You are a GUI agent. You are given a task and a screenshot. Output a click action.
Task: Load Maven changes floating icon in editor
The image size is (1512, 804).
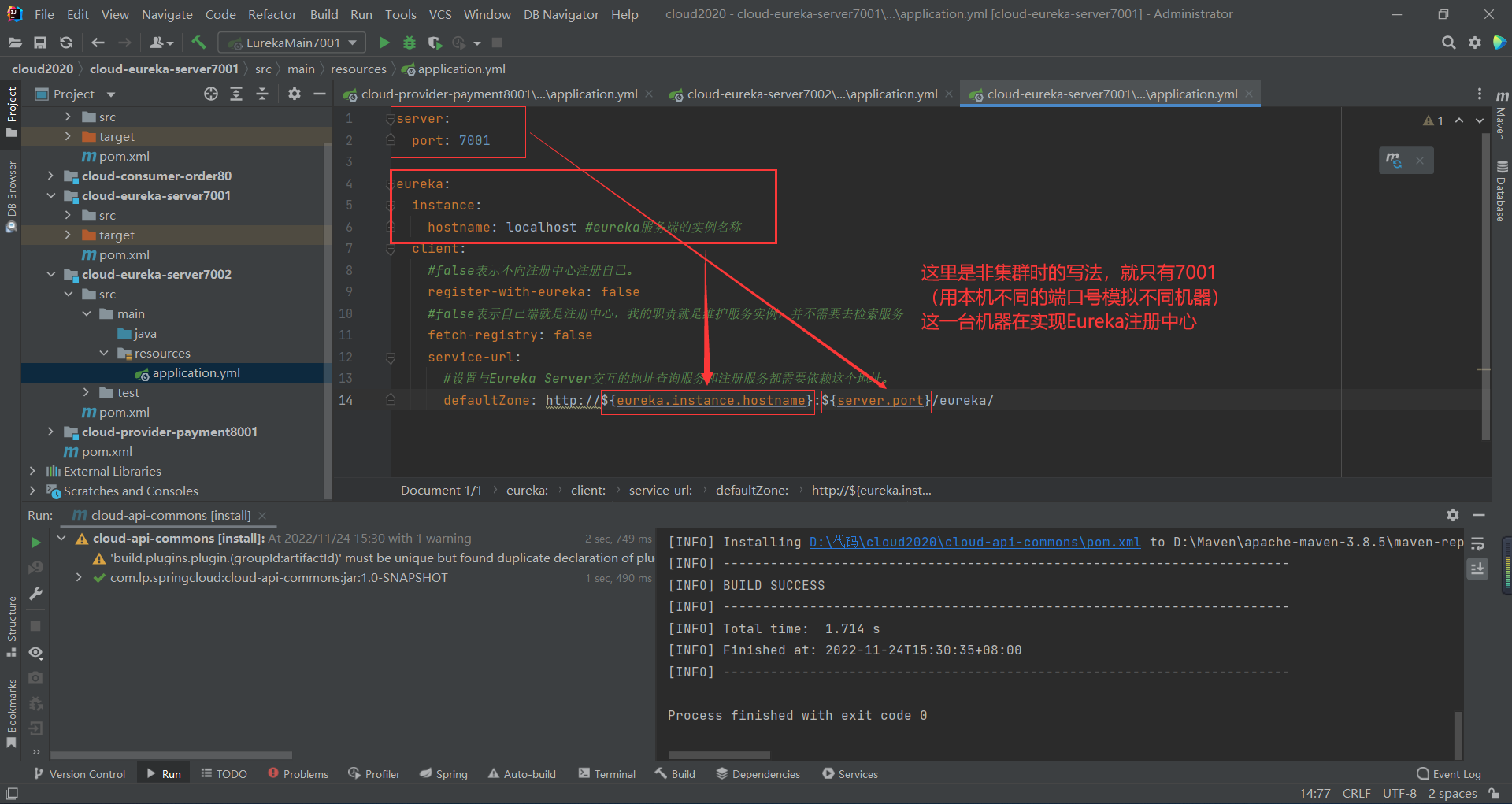pos(1394,160)
